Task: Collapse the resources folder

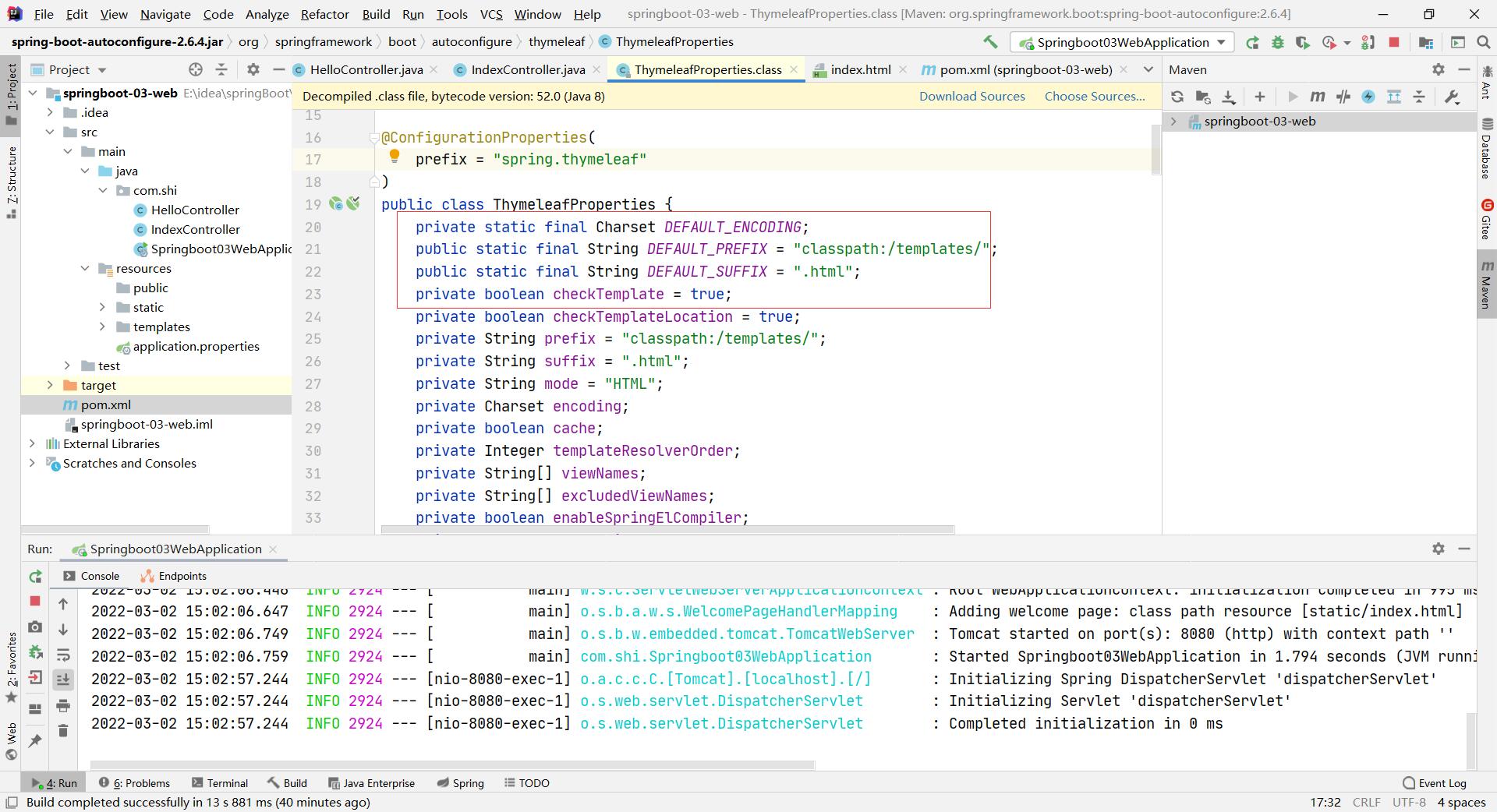Action: pyautogui.click(x=85, y=268)
